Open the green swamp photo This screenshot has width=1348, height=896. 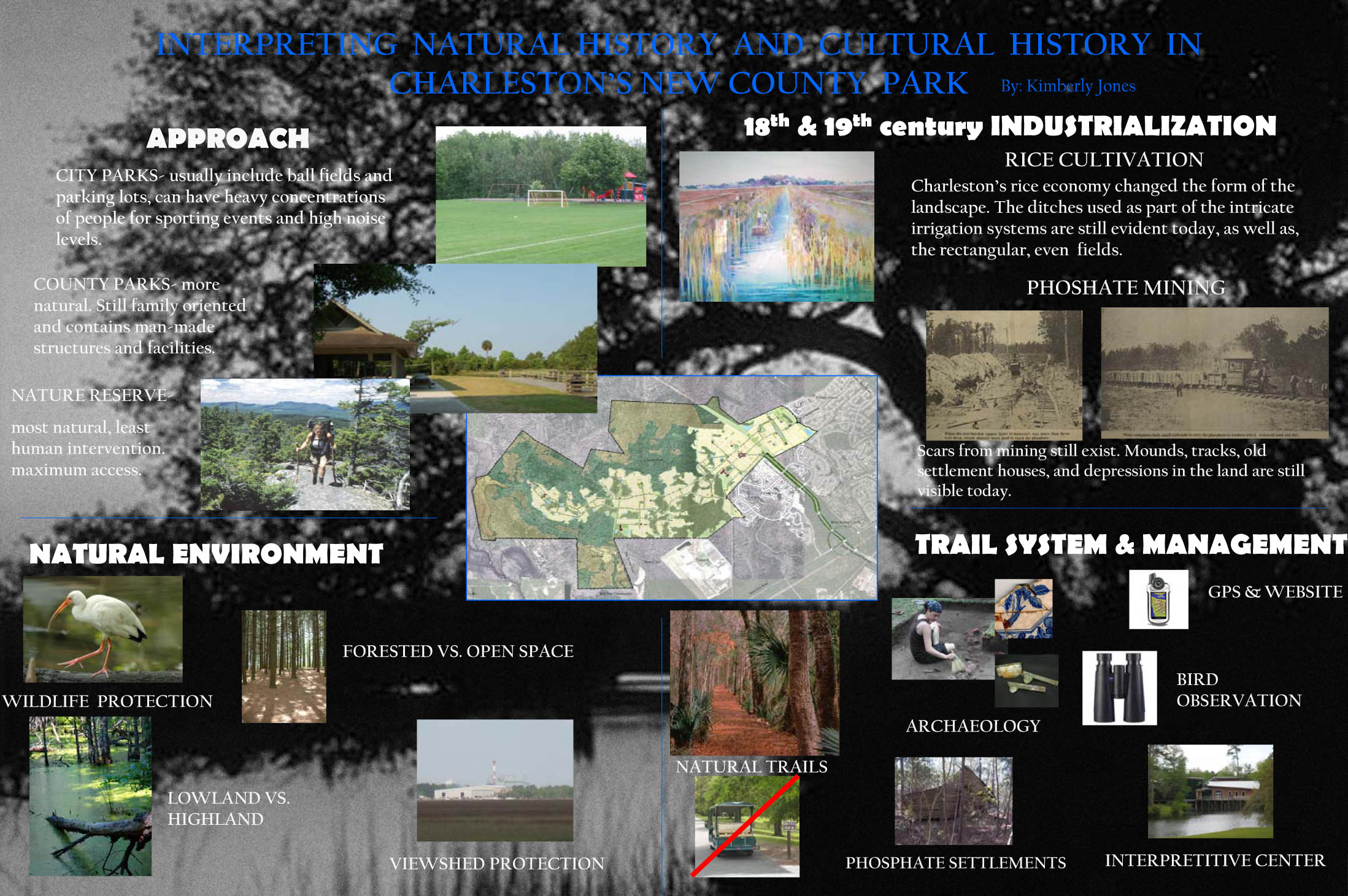pos(90,796)
